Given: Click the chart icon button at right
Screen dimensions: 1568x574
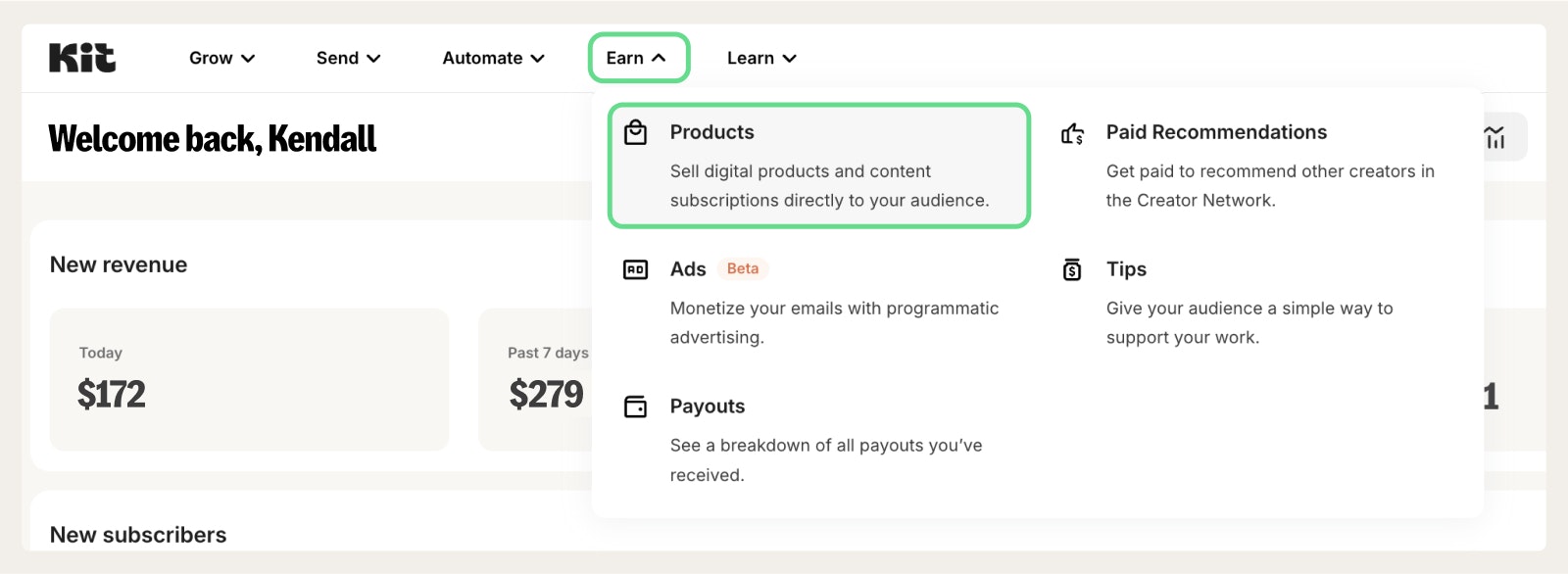Looking at the screenshot, I should [x=1495, y=137].
